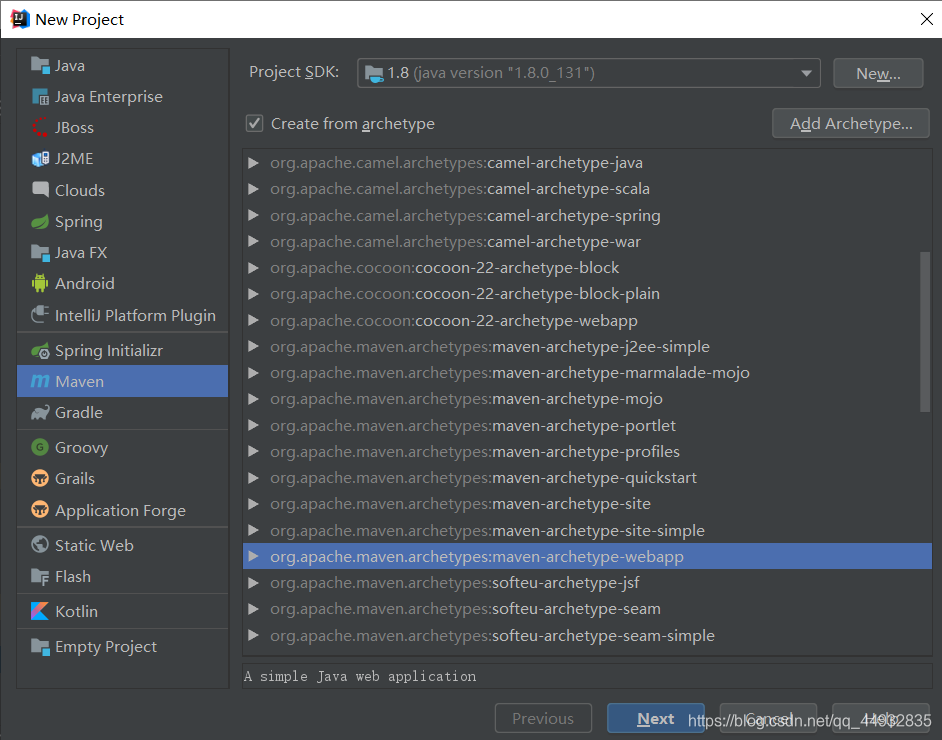Click the Cancel button

pos(768,718)
